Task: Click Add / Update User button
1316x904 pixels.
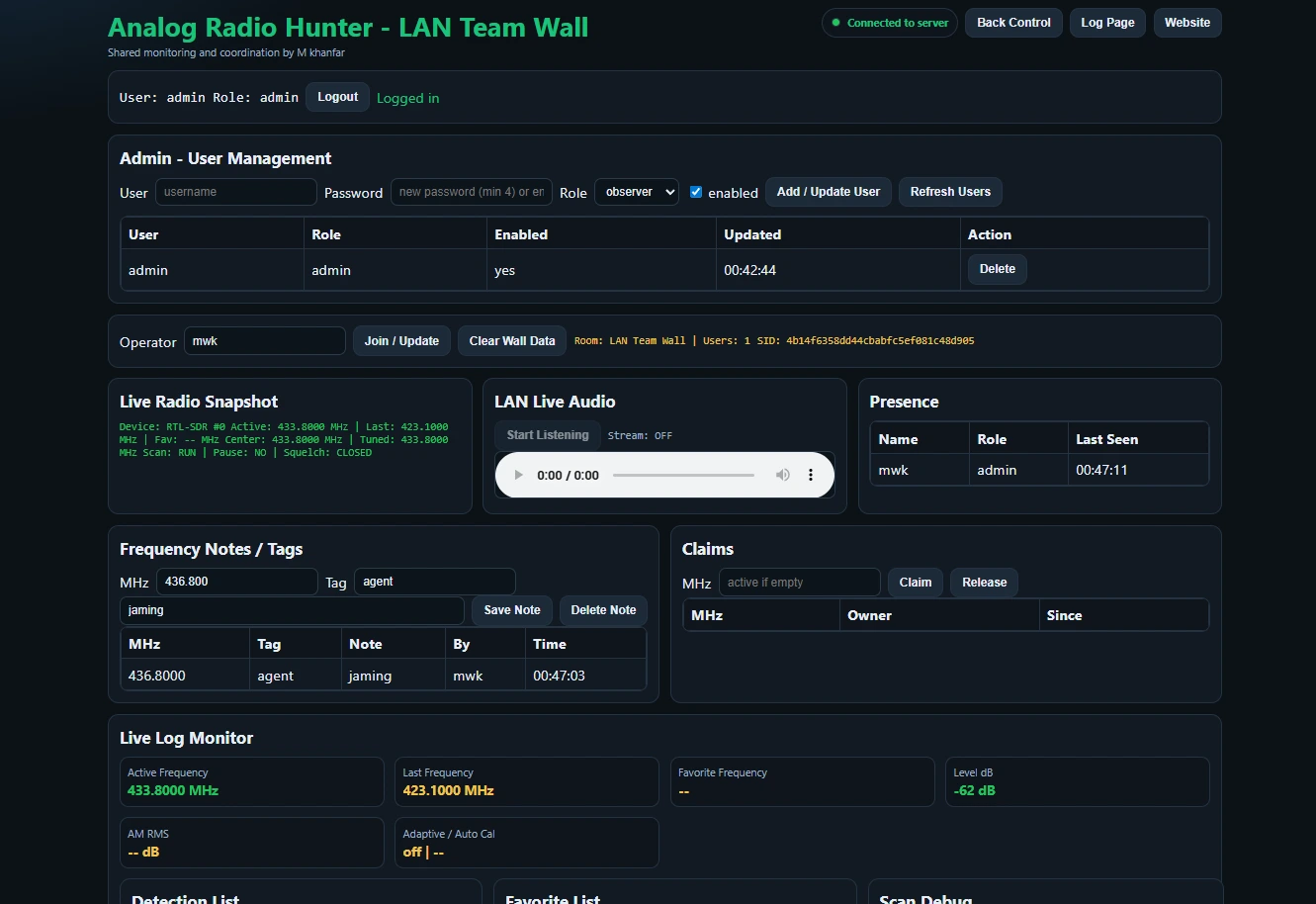Action: coord(828,192)
